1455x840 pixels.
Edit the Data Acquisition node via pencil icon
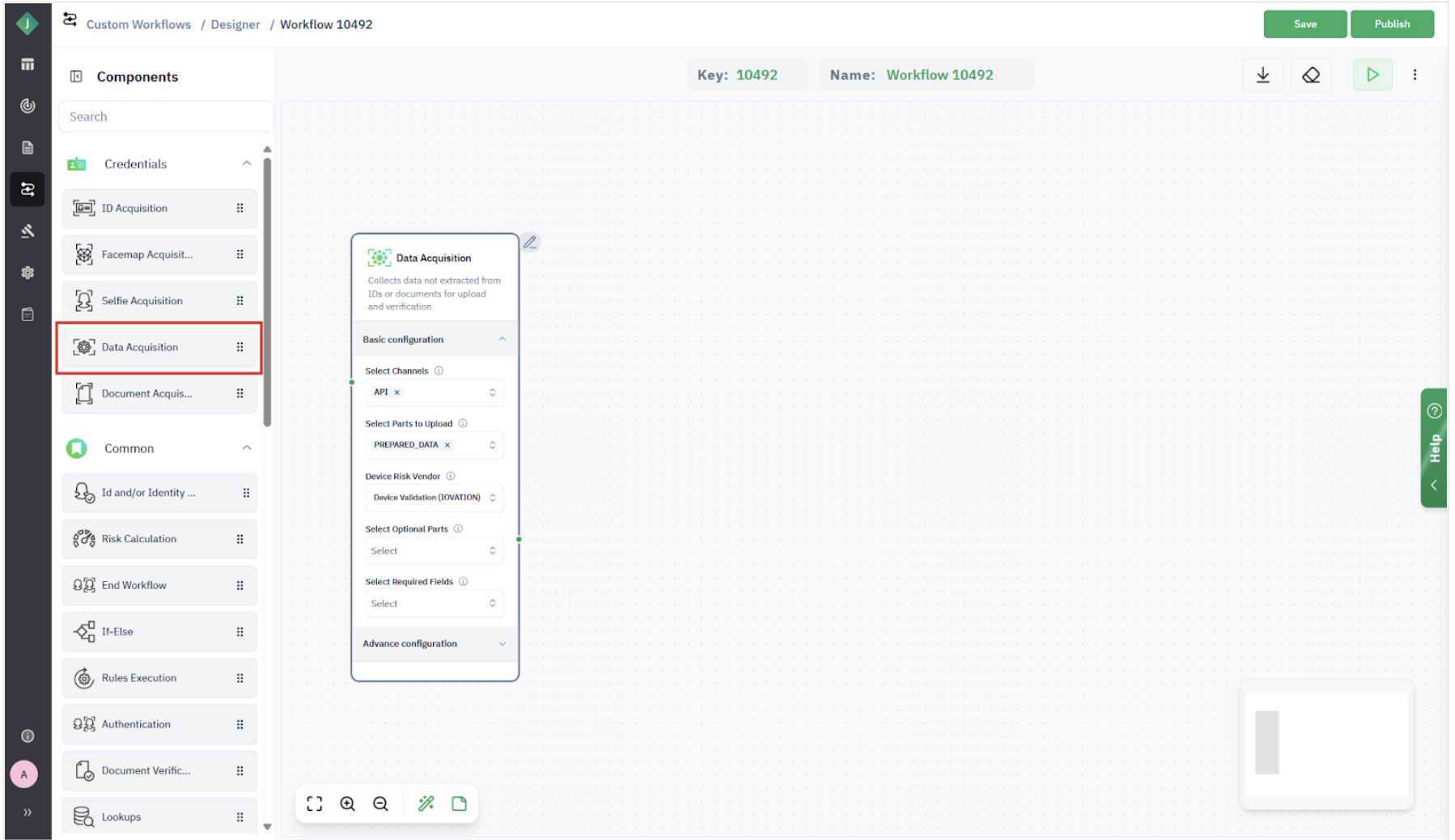pos(531,241)
